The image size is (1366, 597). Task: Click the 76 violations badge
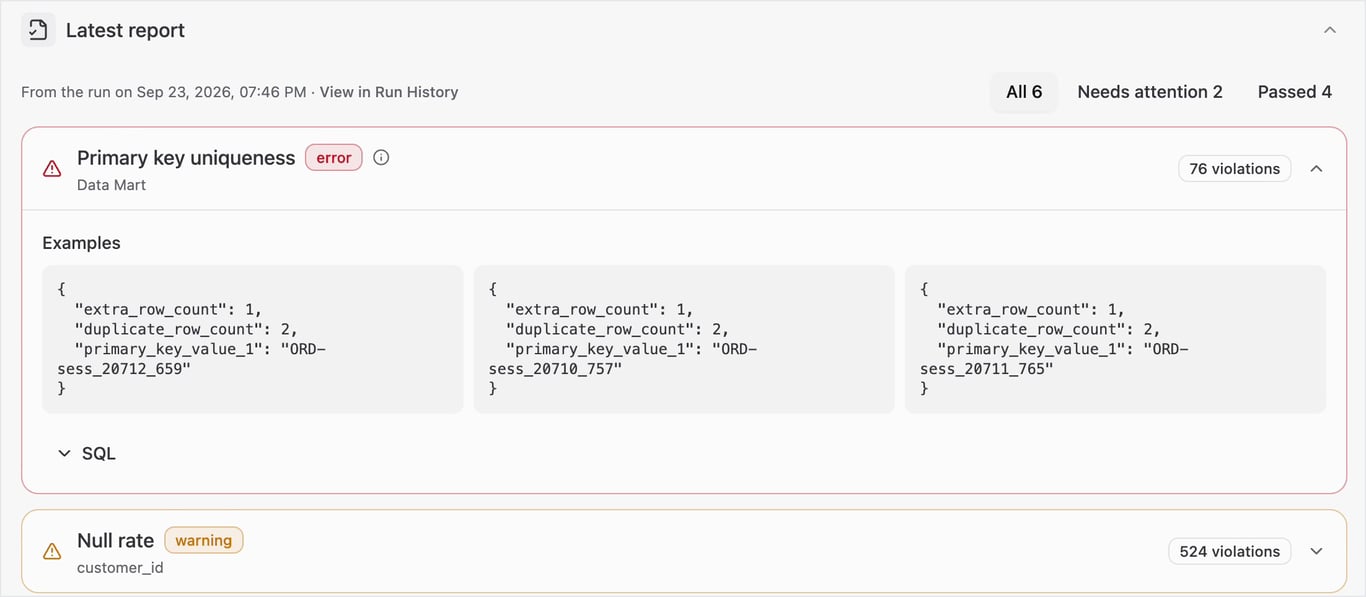pyautogui.click(x=1235, y=169)
